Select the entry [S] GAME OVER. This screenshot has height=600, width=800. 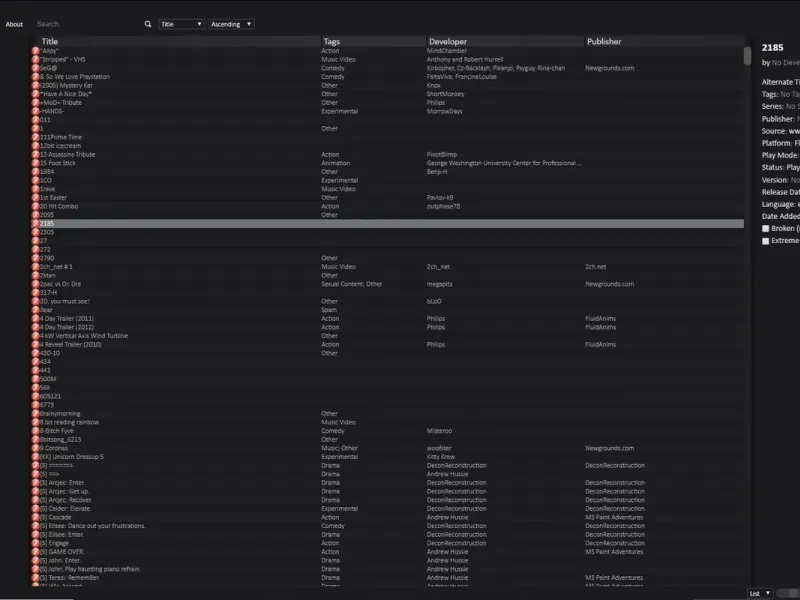(387, 552)
